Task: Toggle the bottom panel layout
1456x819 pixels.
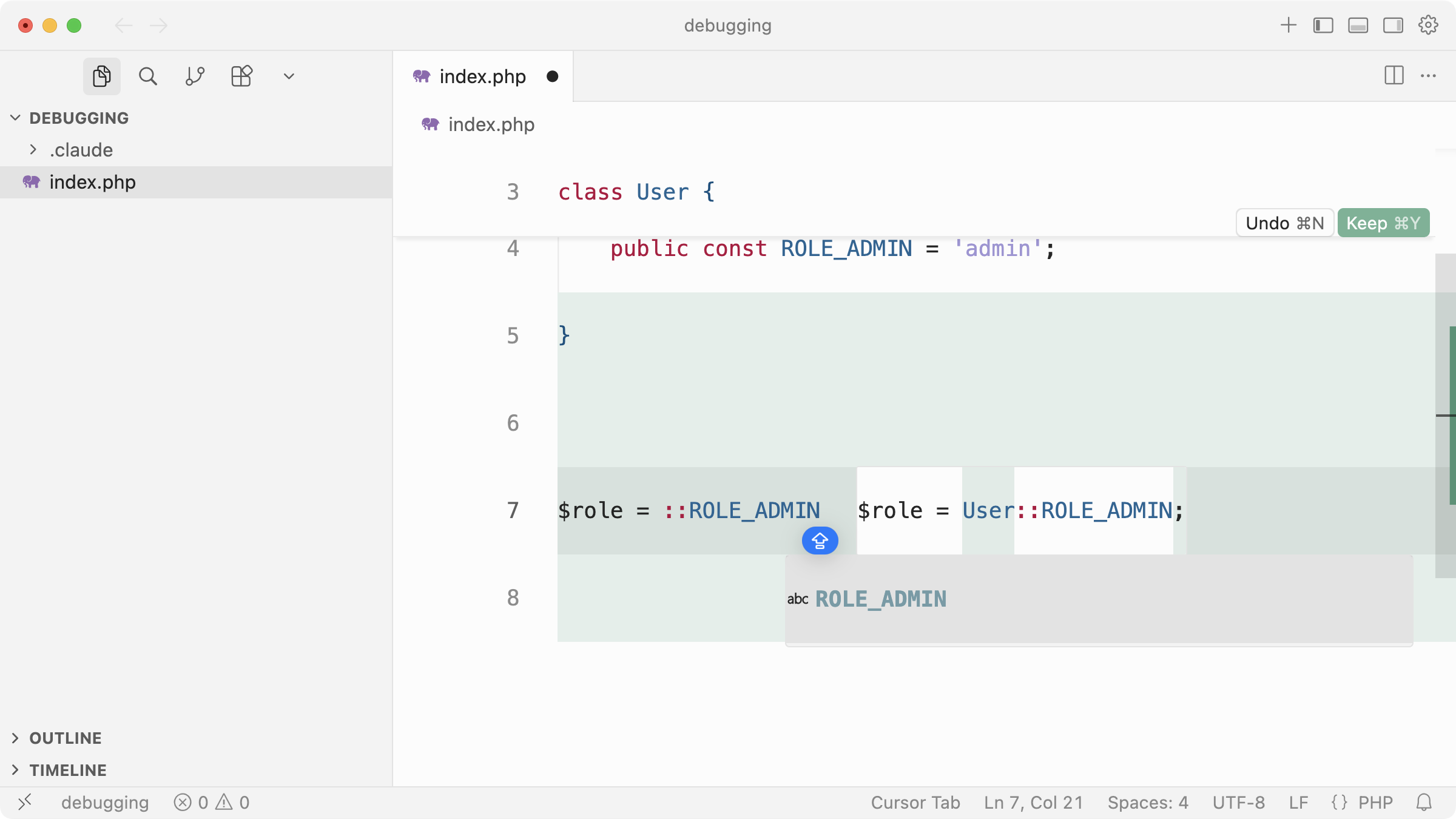Action: point(1358,25)
